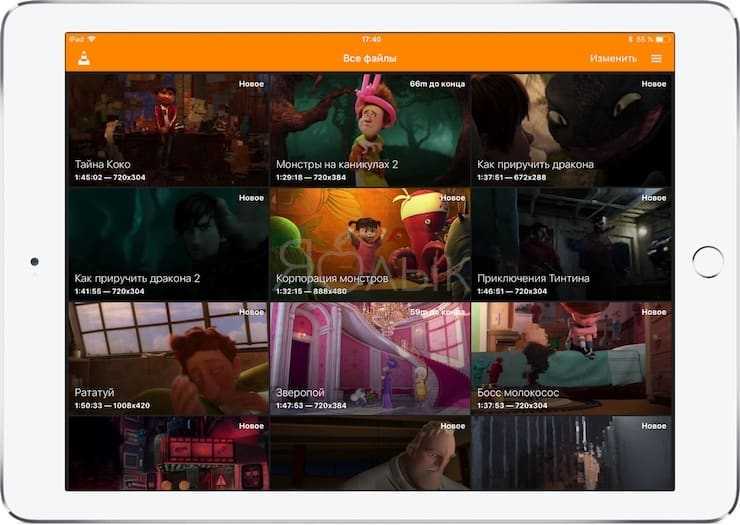Click the 1:32:15 — 888x480 info text

click(x=311, y=291)
